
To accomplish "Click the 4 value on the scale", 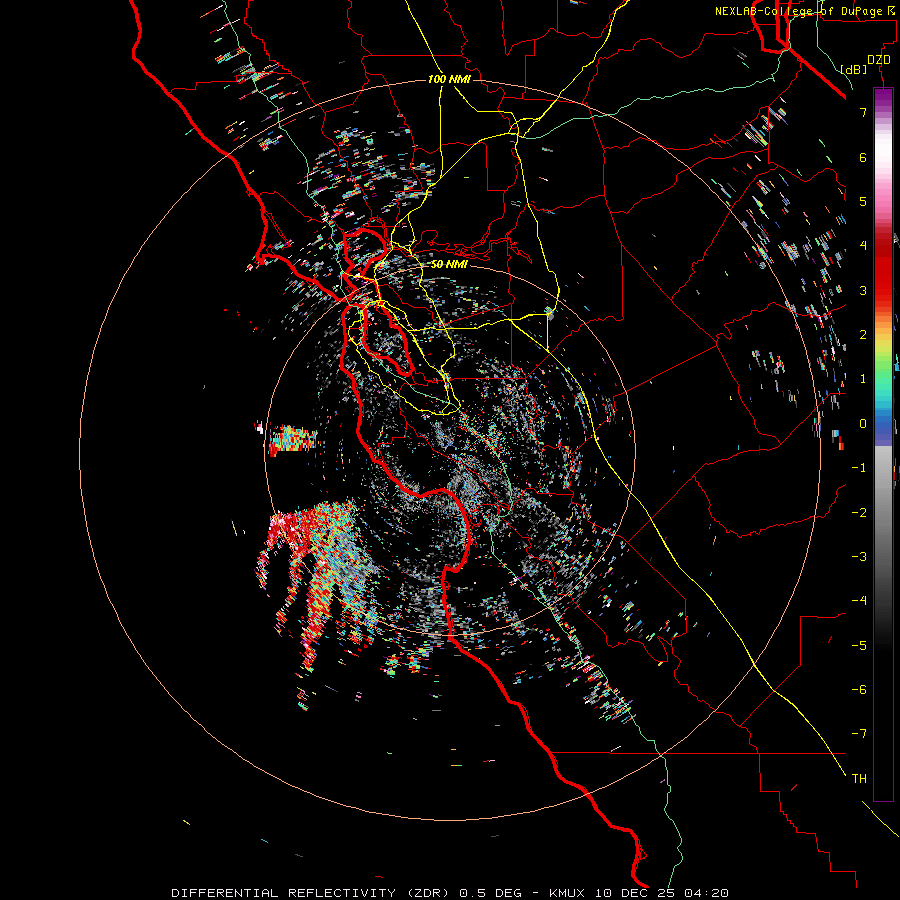I will tap(863, 246).
